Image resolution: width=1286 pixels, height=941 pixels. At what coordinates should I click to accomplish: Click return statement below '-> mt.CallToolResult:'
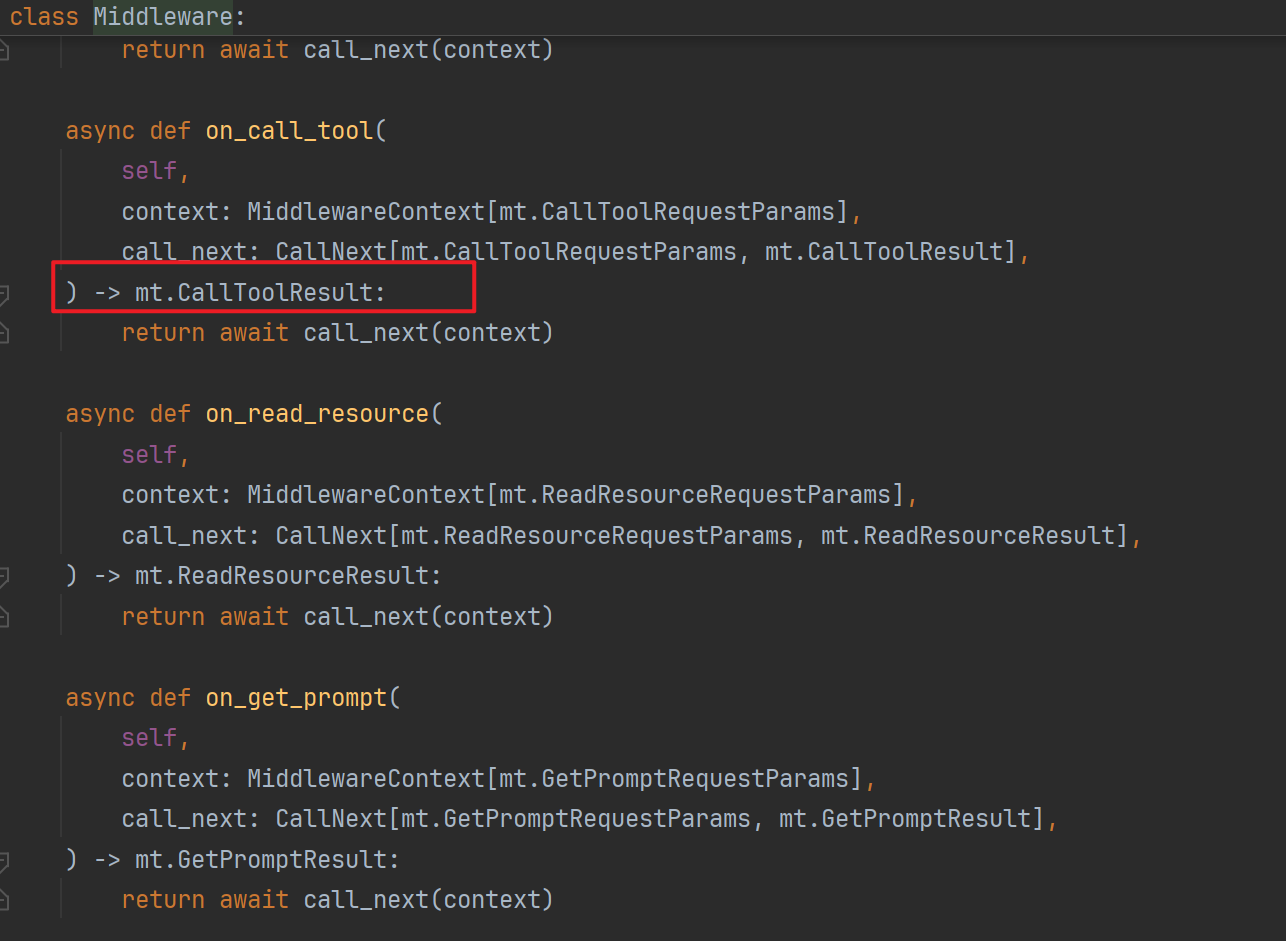(337, 333)
